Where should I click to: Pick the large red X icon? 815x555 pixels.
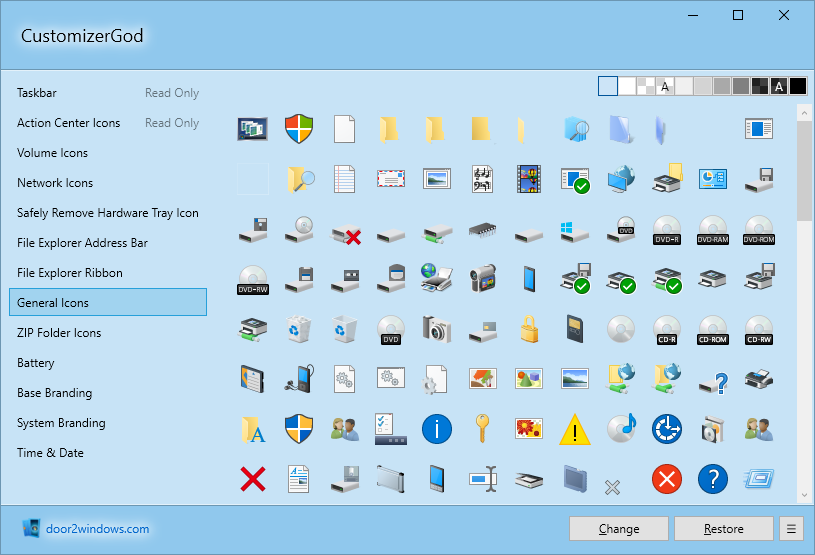[253, 479]
